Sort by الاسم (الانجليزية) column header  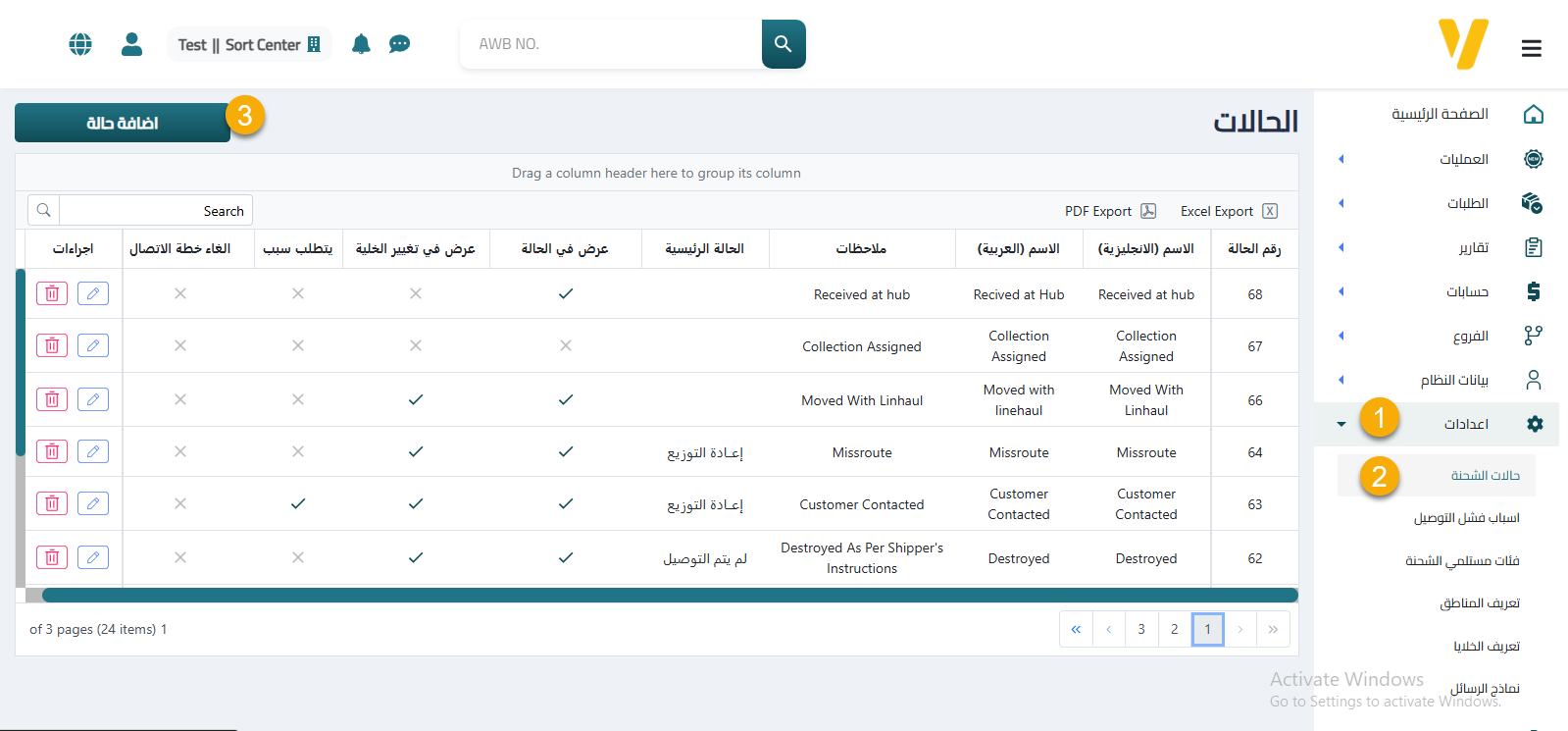[1146, 248]
